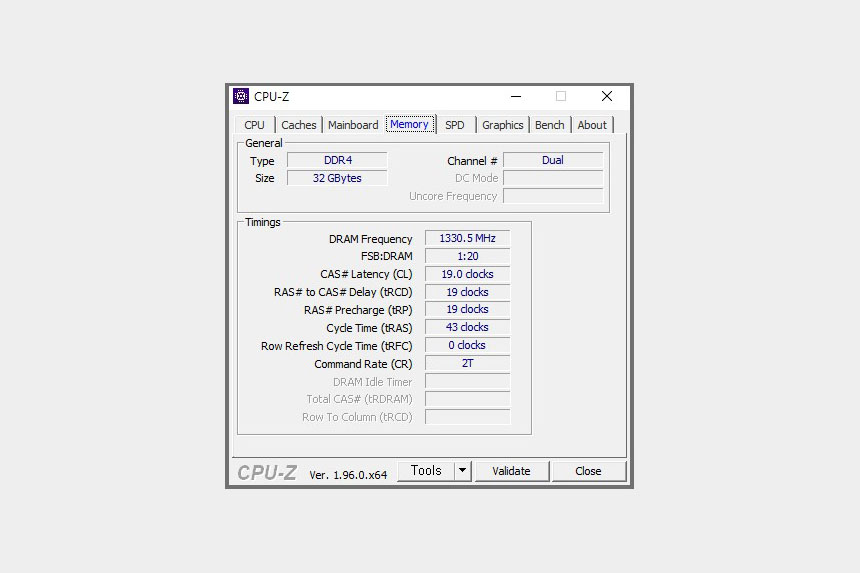This screenshot has width=860, height=573.
Task: Select the 1:20 FSB:DRAM value
Action: click(467, 256)
